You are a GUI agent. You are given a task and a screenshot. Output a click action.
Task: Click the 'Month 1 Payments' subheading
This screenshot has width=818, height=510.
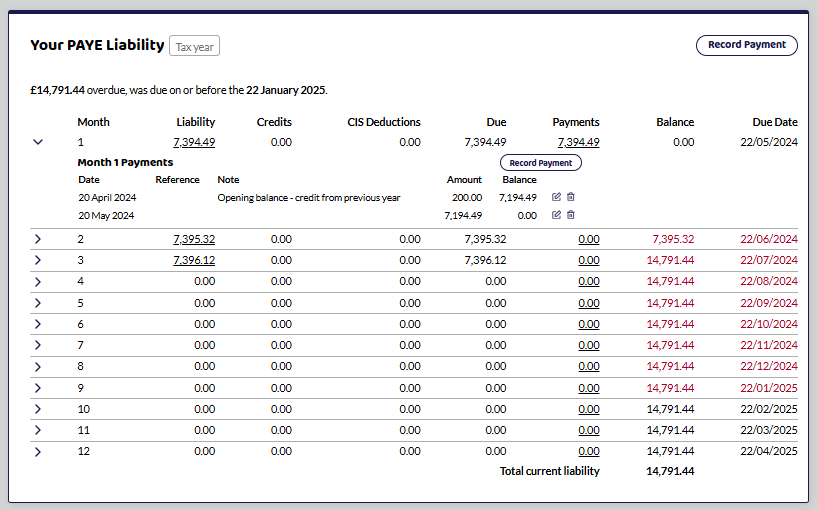[x=125, y=162]
